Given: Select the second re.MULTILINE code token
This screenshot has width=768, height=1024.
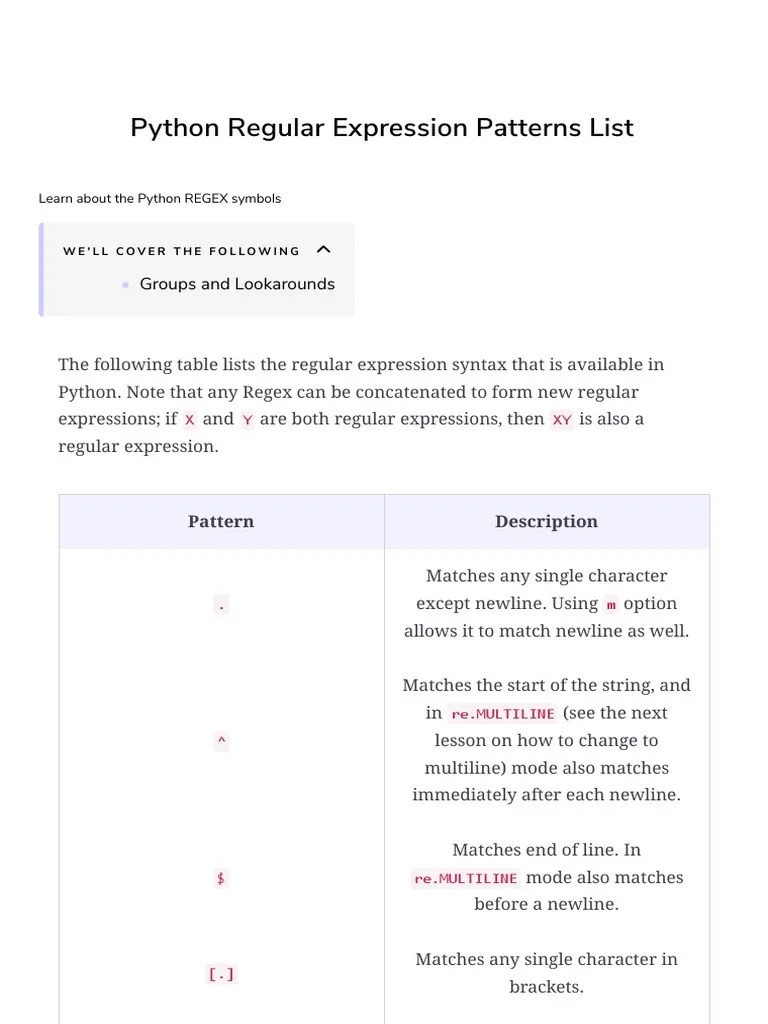Looking at the screenshot, I should coord(464,878).
